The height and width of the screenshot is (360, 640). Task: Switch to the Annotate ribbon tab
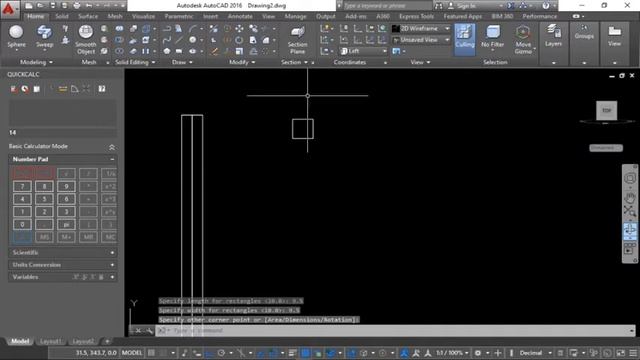pos(240,16)
